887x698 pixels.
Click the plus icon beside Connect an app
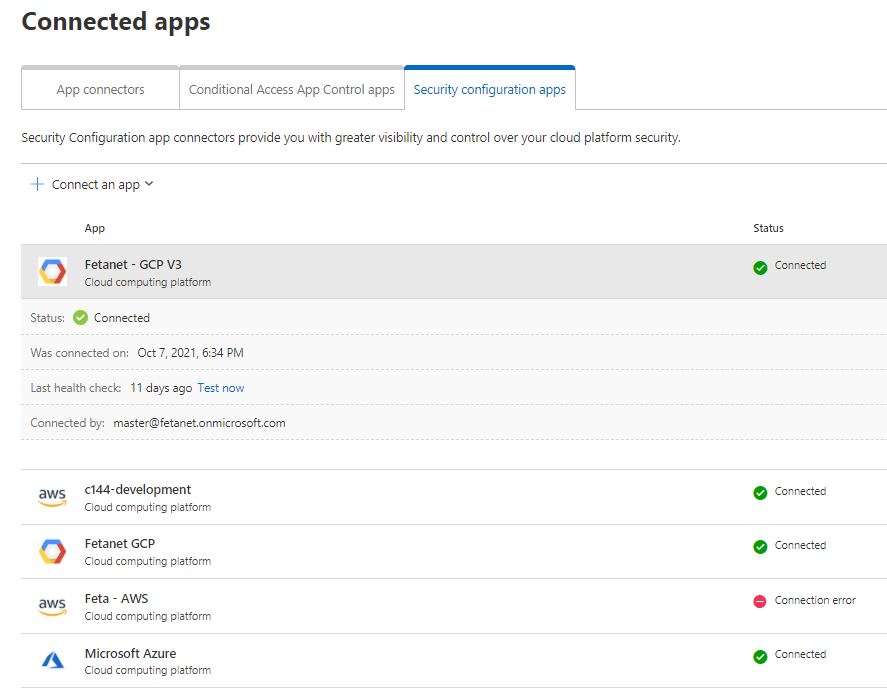tap(37, 184)
